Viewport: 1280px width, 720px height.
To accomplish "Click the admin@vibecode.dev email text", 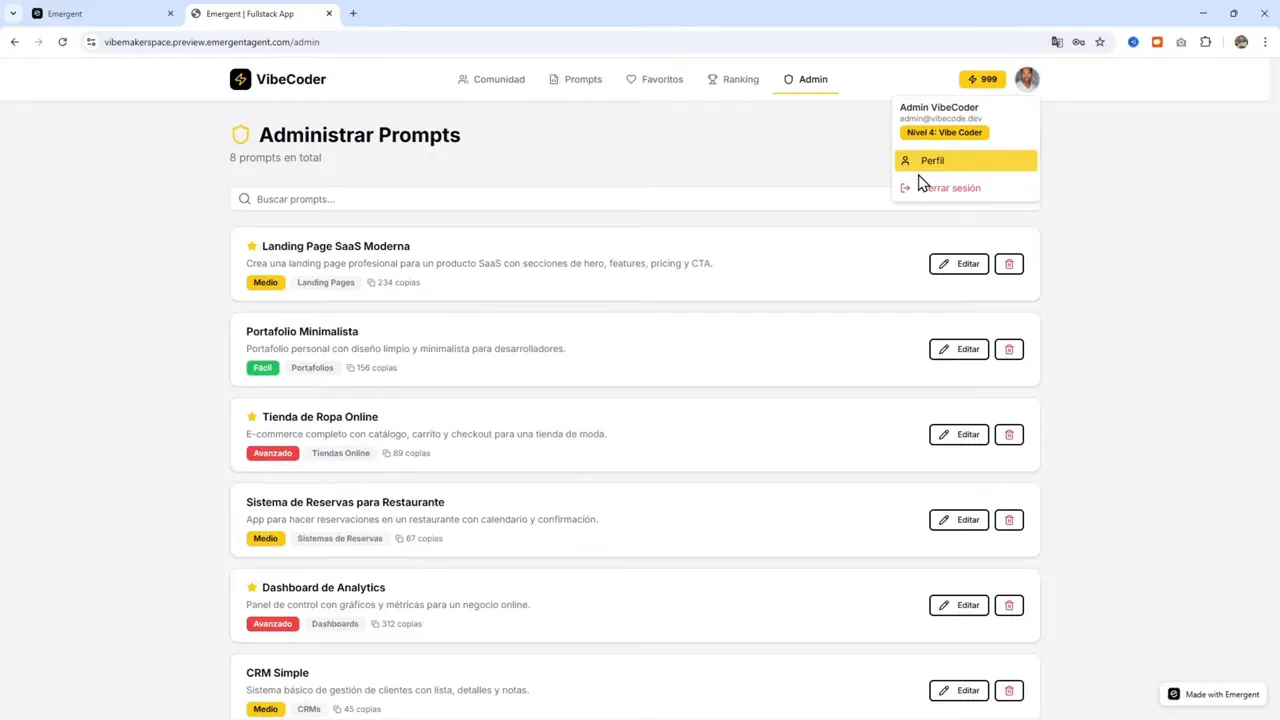I will 941,119.
